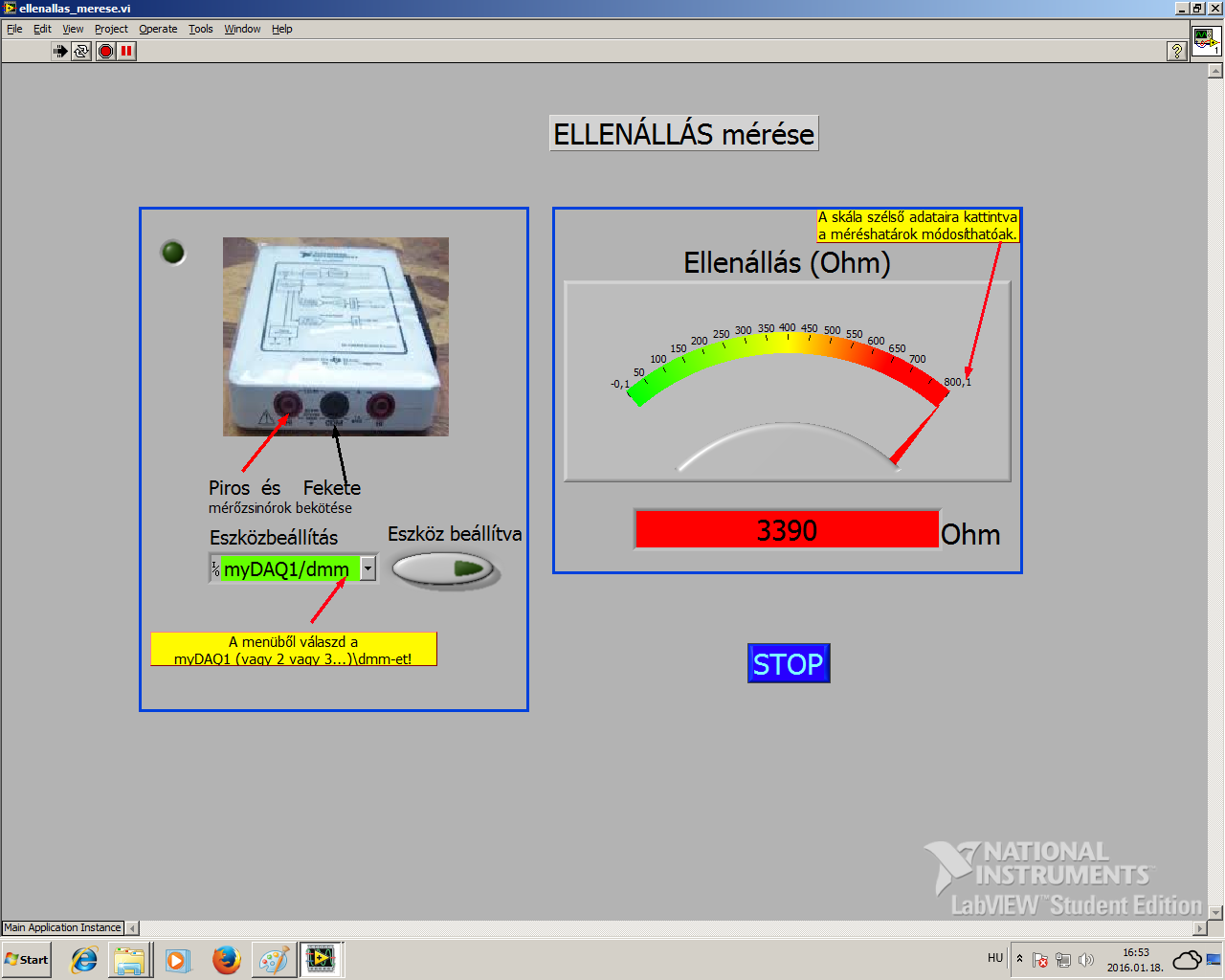Click the Windows Start button
Viewport: 1225px width, 980px height.
[x=27, y=959]
